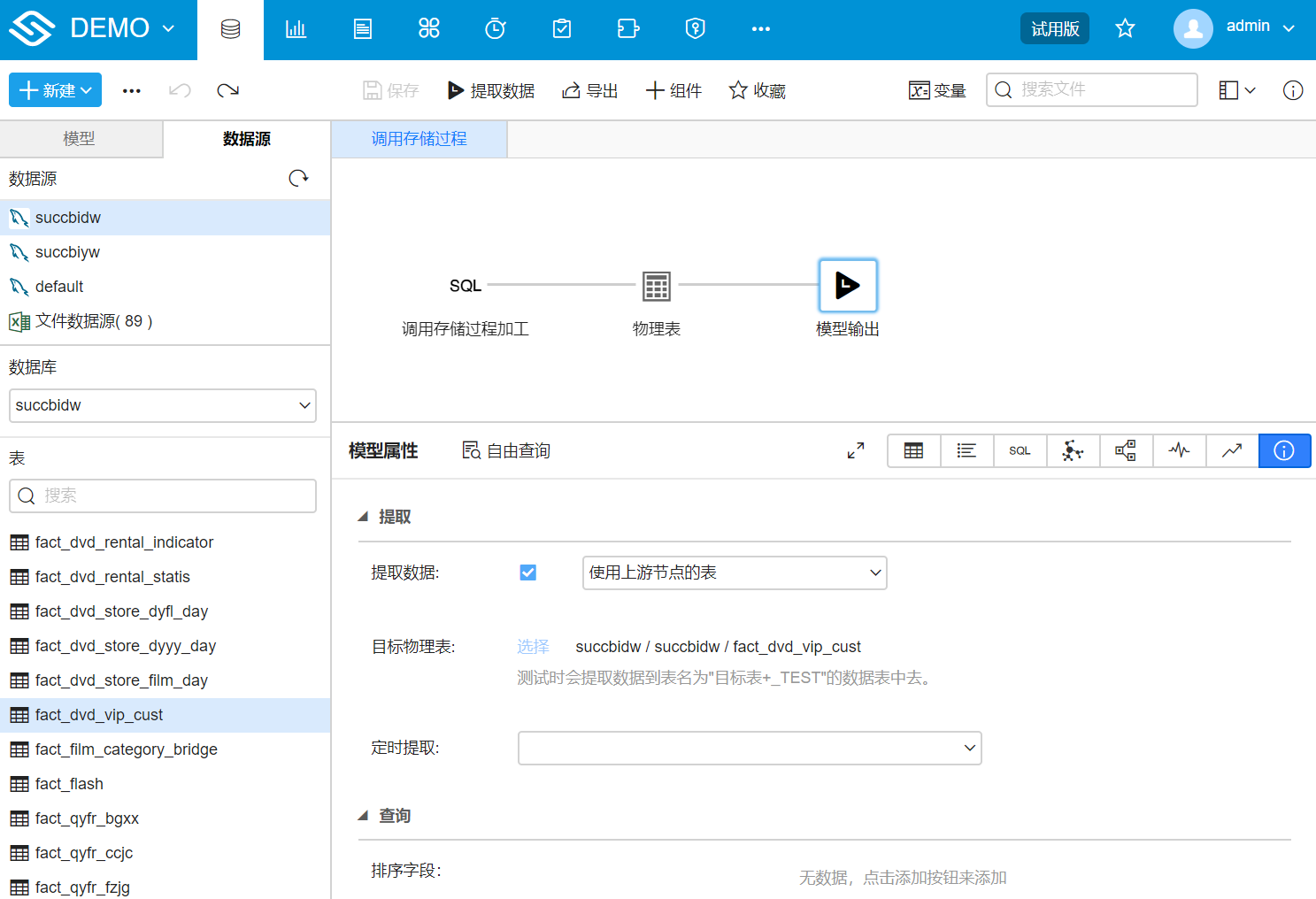Select the 调用存储过程 tab
This screenshot has height=899, width=1316.
pos(419,139)
